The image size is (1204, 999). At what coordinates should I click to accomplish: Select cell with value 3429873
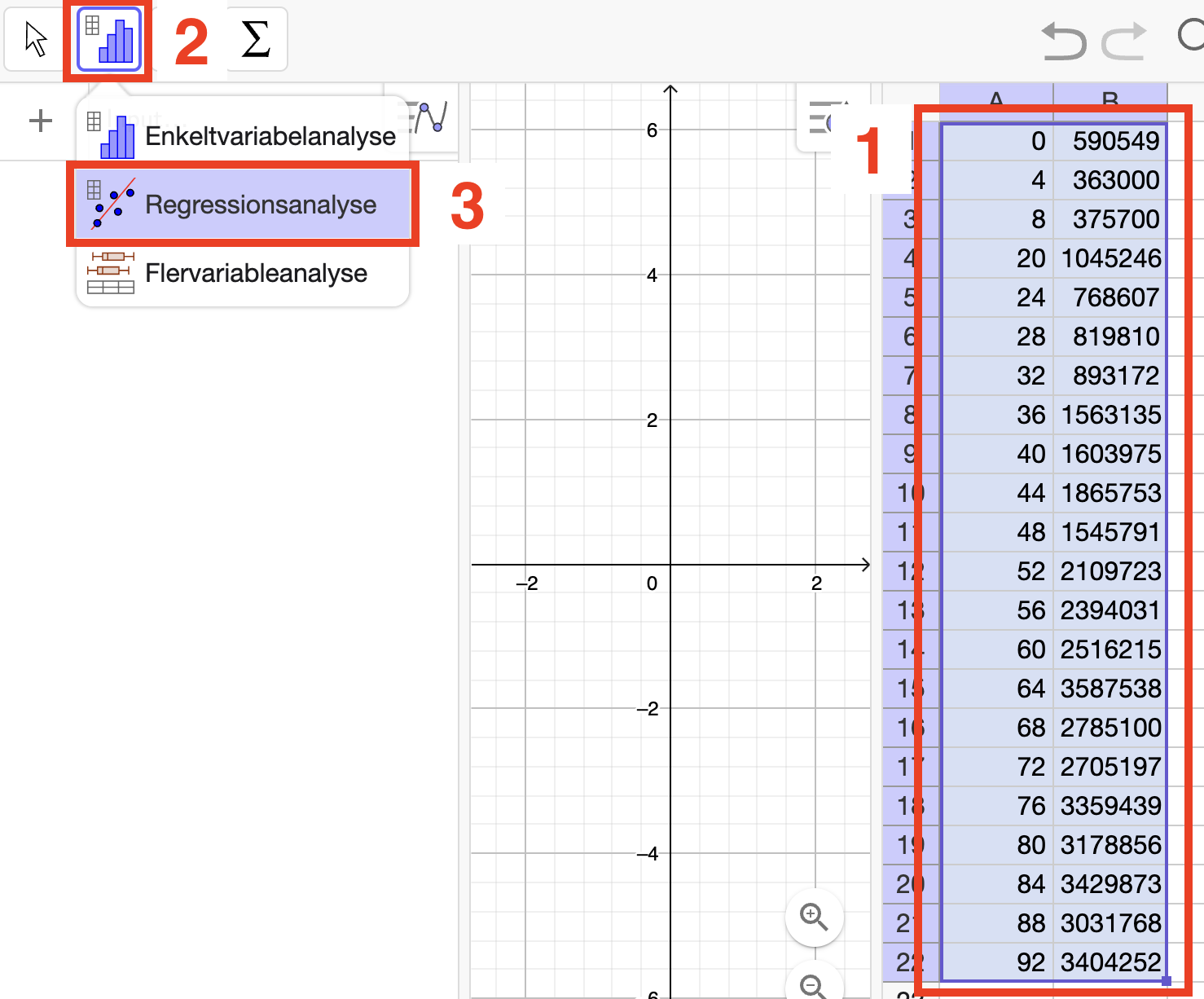[x=1110, y=884]
